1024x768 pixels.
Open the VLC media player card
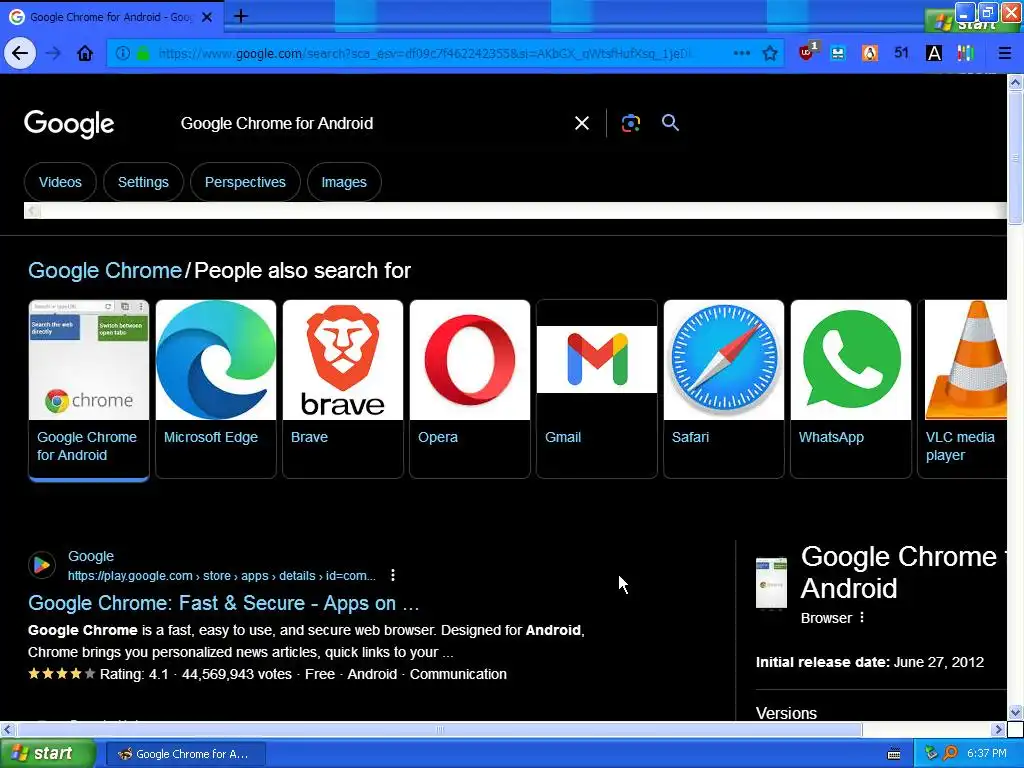coord(962,389)
